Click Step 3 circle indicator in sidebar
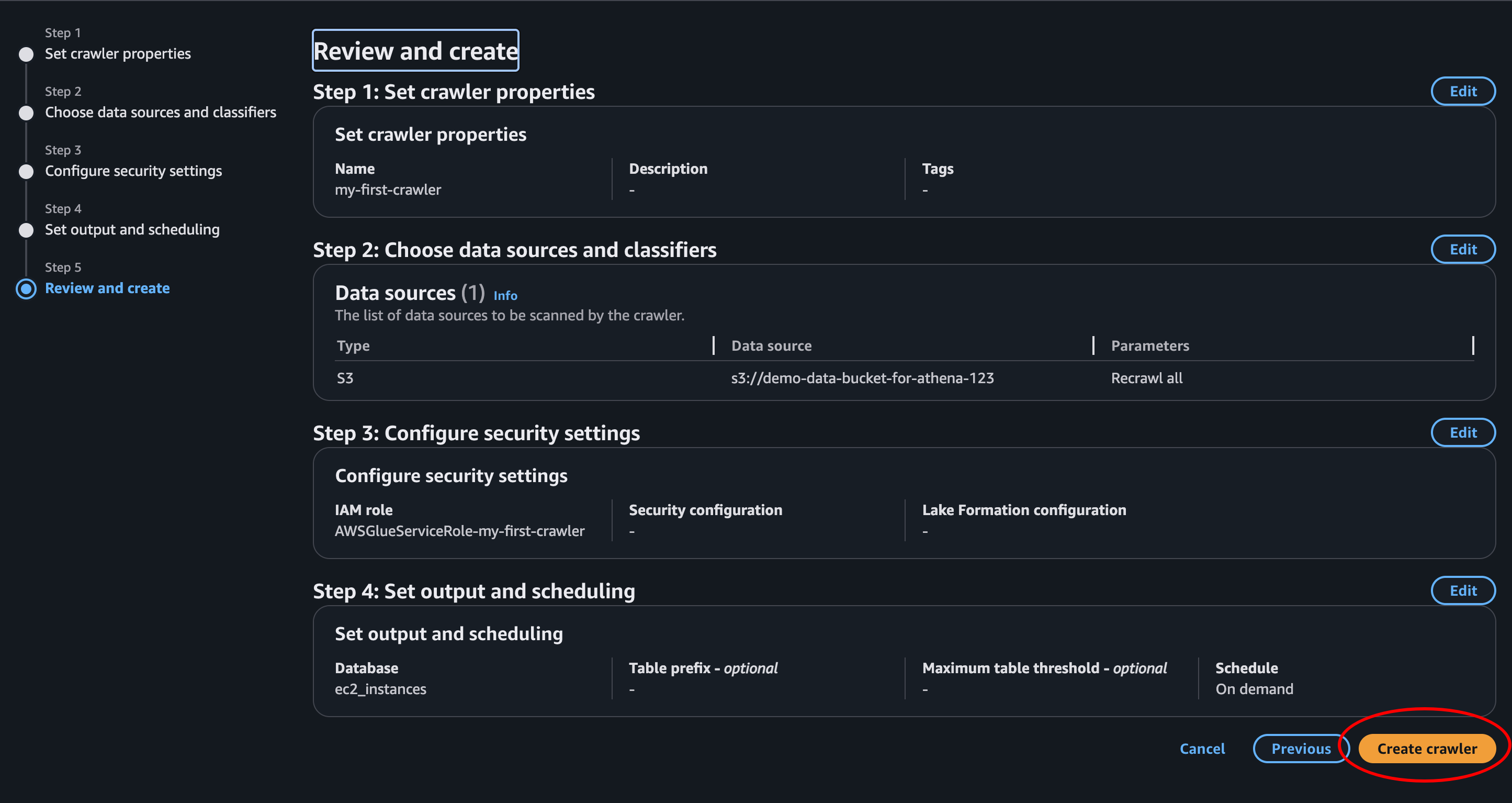Viewport: 1512px width, 803px height. click(x=26, y=172)
